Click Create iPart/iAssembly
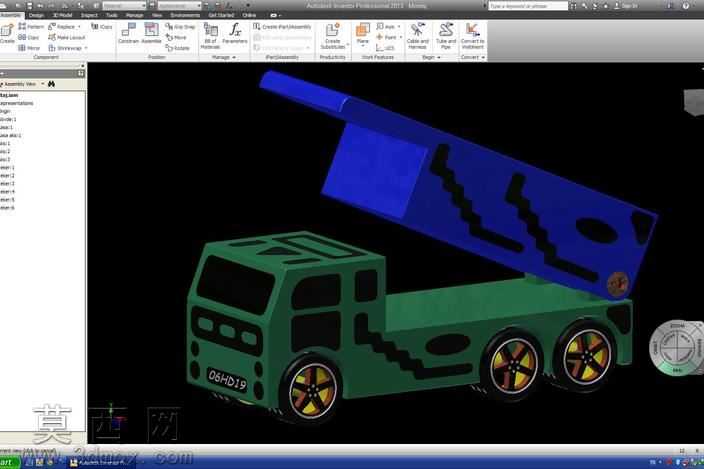Viewport: 704px width, 469px height. 282,27
